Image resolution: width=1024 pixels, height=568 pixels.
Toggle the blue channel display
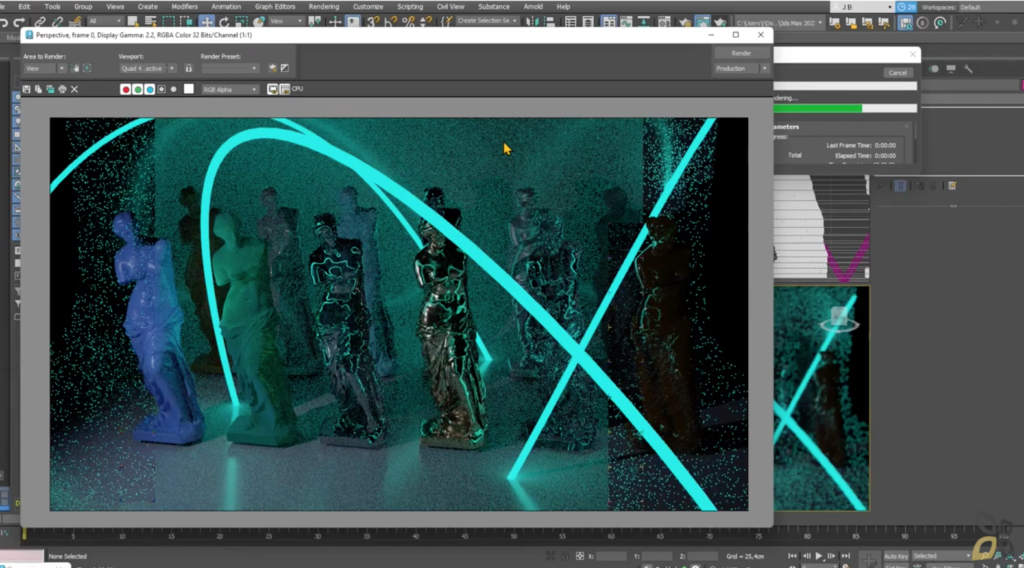[150, 89]
